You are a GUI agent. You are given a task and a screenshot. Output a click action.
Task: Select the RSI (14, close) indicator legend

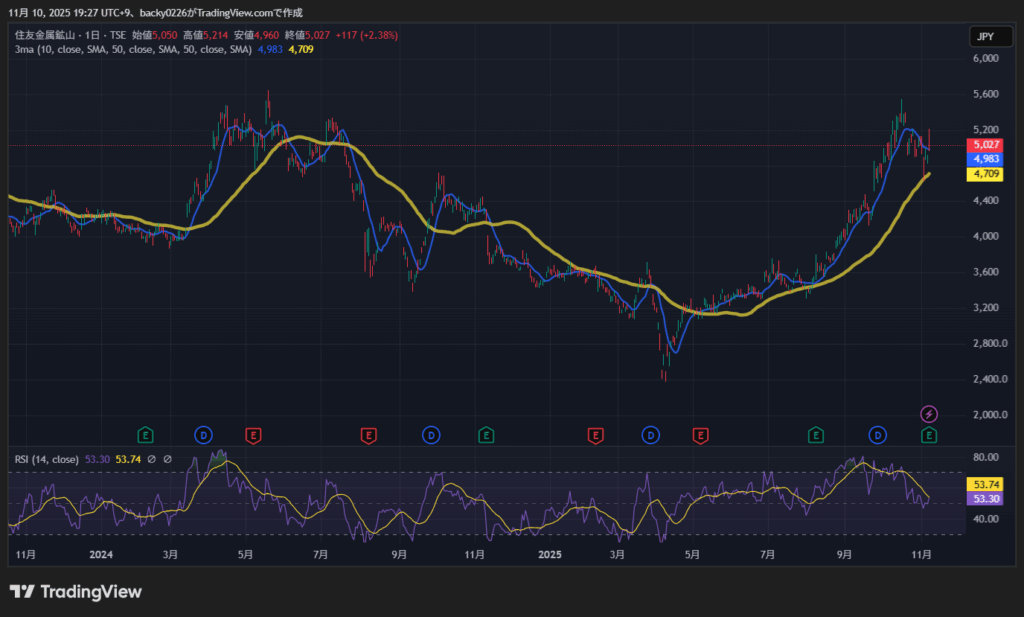click(46, 460)
